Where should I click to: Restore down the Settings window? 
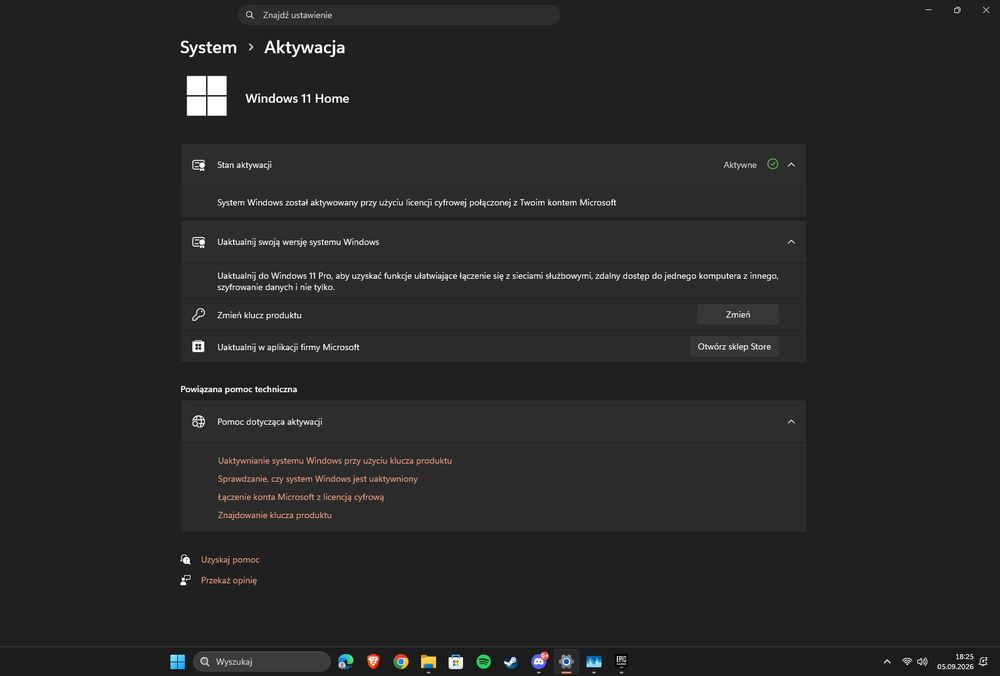pyautogui.click(x=957, y=10)
